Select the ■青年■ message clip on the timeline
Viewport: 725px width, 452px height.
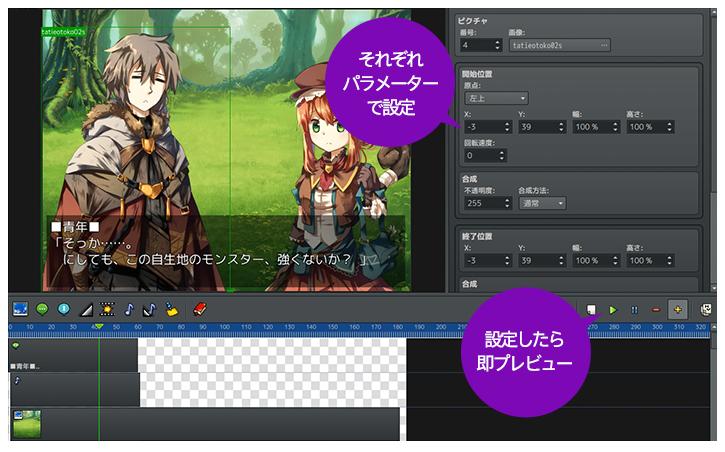pos(73,355)
